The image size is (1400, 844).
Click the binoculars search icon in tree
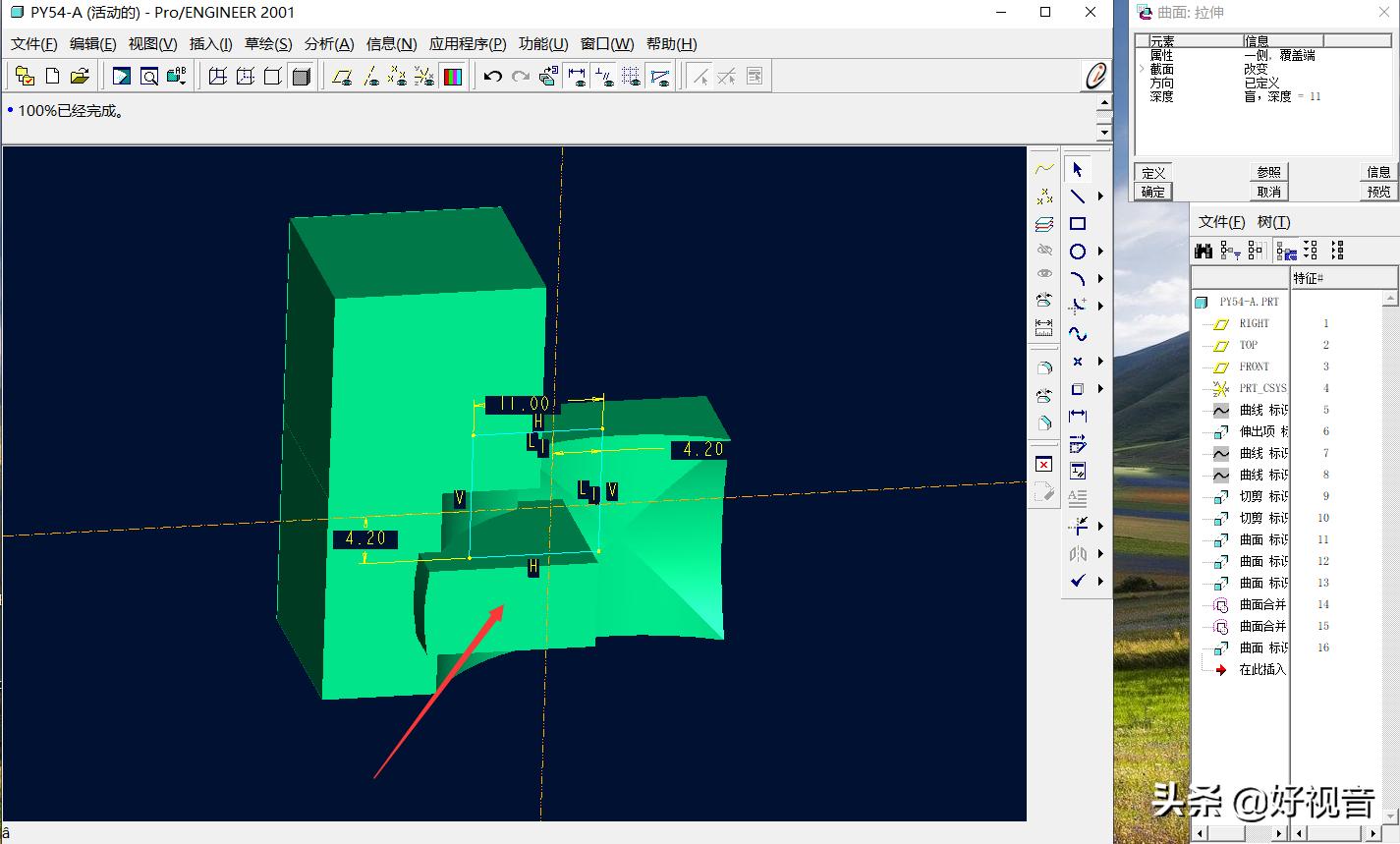click(x=1204, y=251)
